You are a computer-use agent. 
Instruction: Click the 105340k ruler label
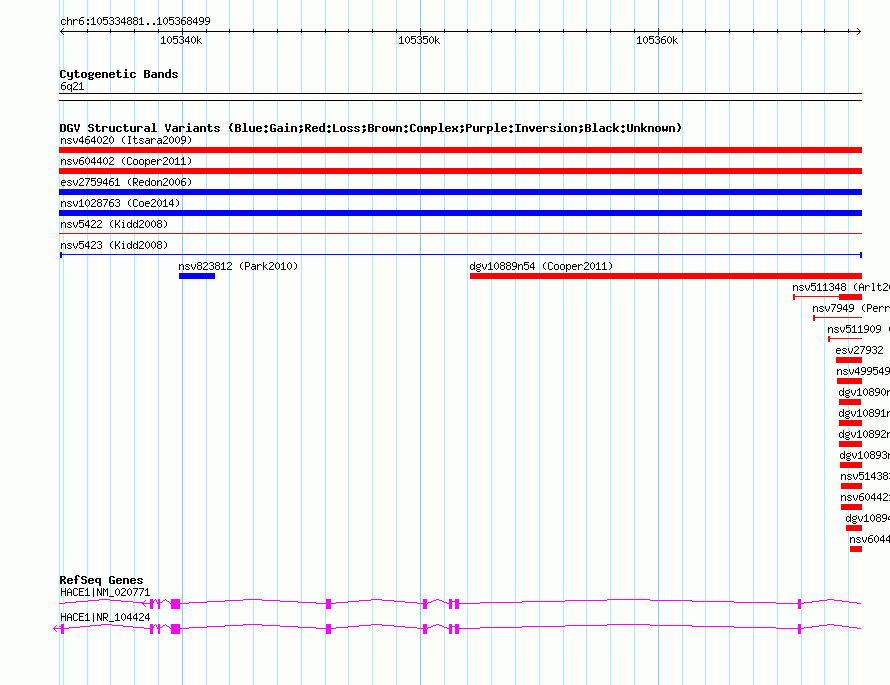click(181, 40)
